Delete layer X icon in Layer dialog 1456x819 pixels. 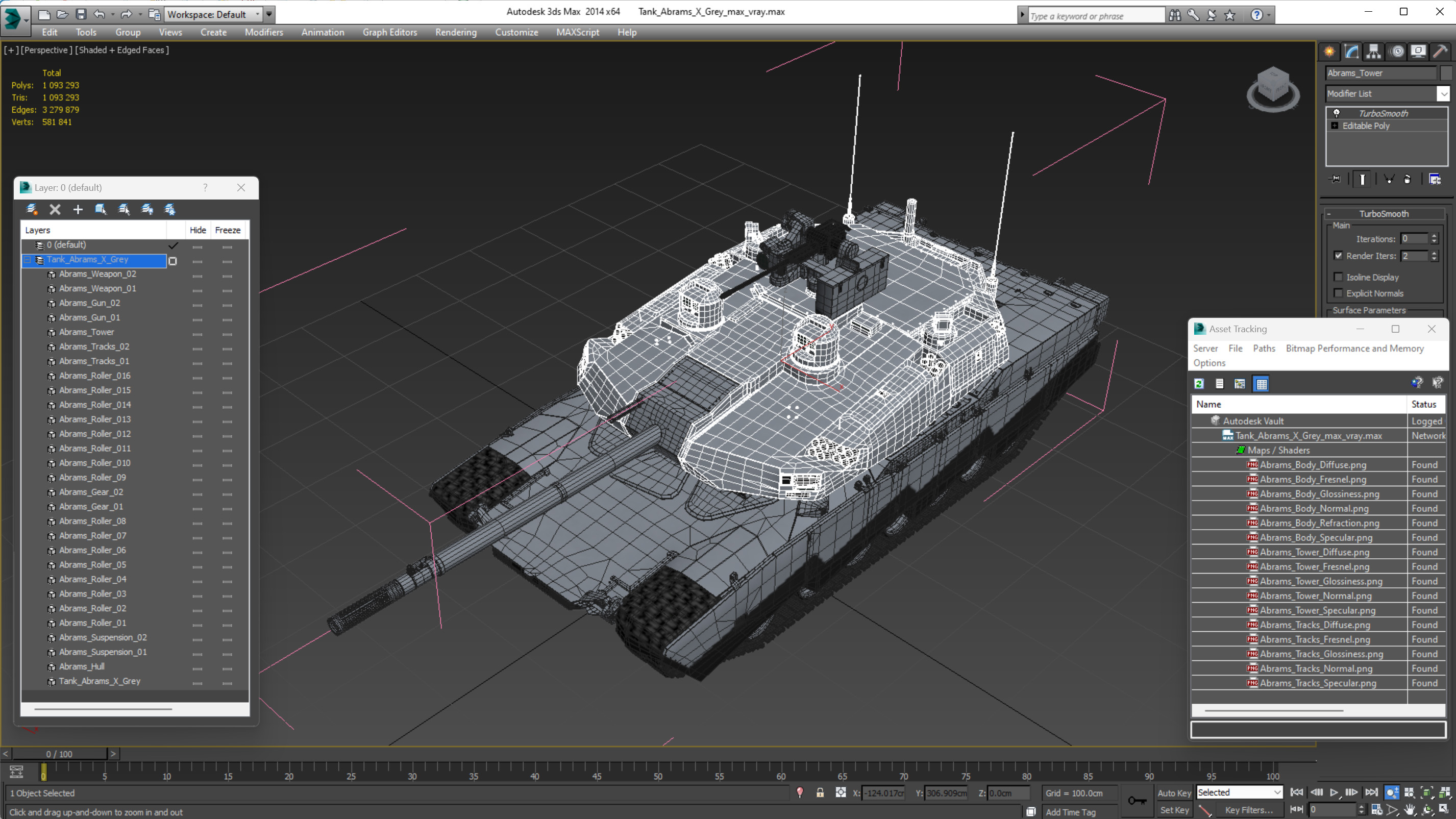(55, 210)
